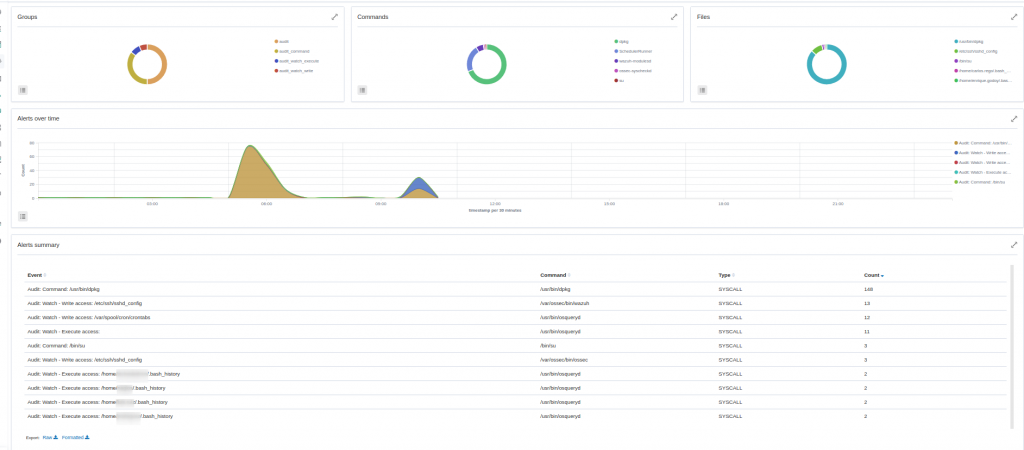1024x450 pixels.
Task: Sort table by Count column
Action: tap(873, 274)
